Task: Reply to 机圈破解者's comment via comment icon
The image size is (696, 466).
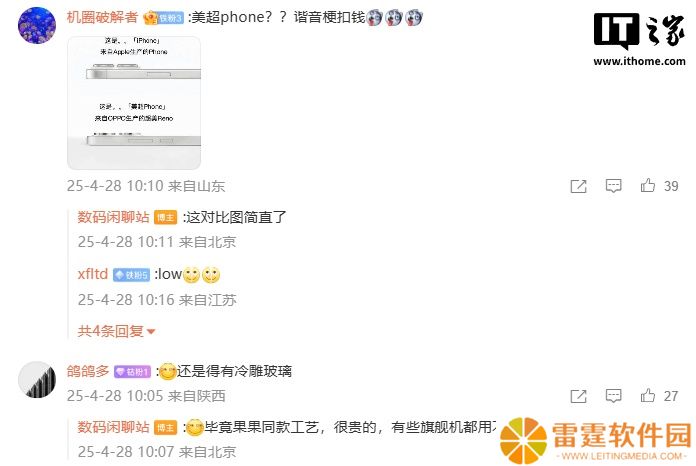Action: tap(613, 186)
